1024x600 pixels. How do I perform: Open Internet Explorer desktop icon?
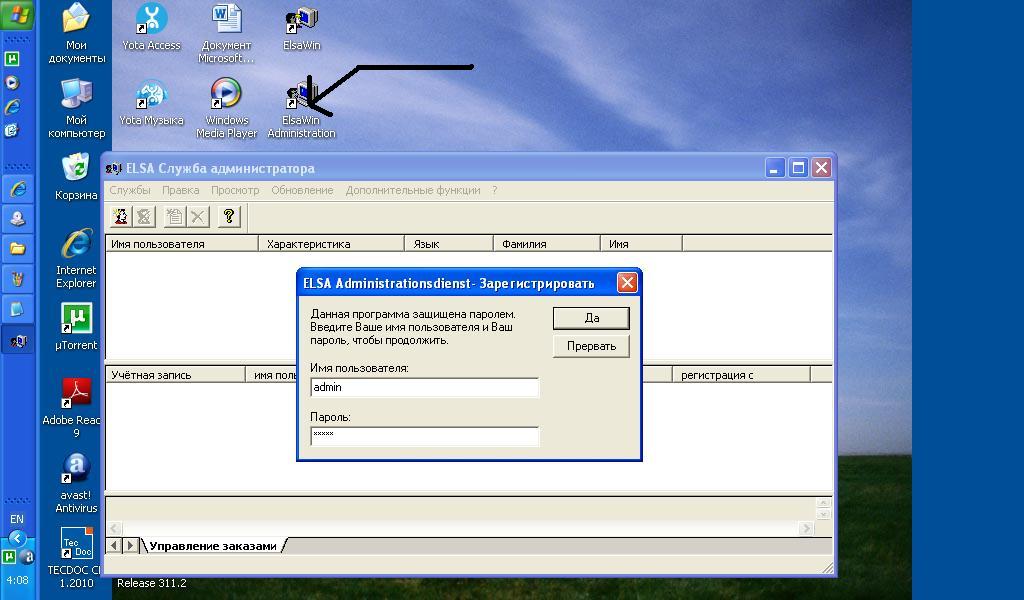pos(76,245)
